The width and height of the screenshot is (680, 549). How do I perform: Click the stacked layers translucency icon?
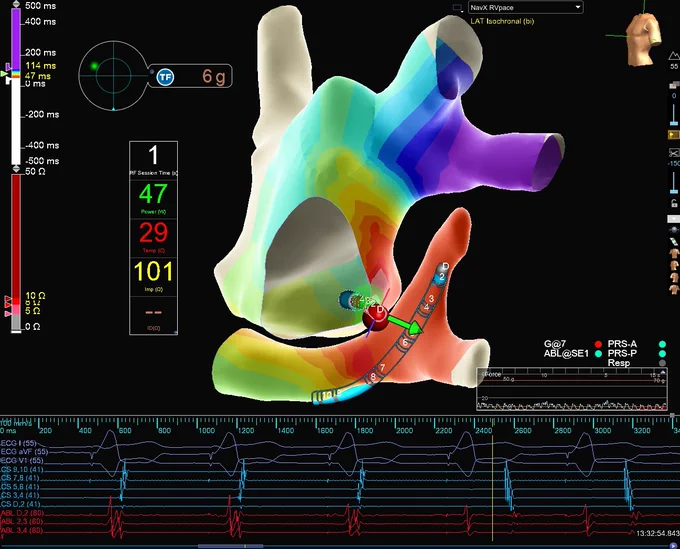pyautogui.click(x=674, y=85)
